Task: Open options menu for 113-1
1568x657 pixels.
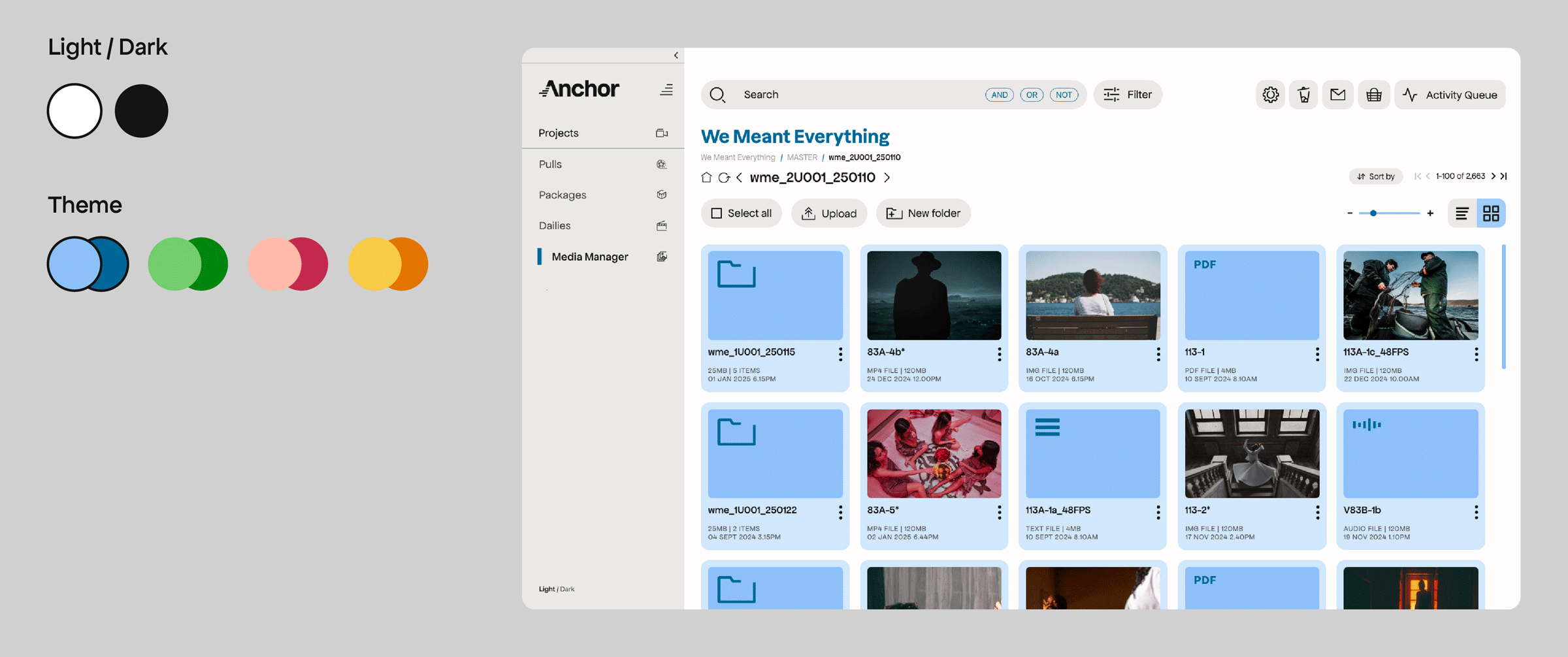Action: click(1317, 354)
